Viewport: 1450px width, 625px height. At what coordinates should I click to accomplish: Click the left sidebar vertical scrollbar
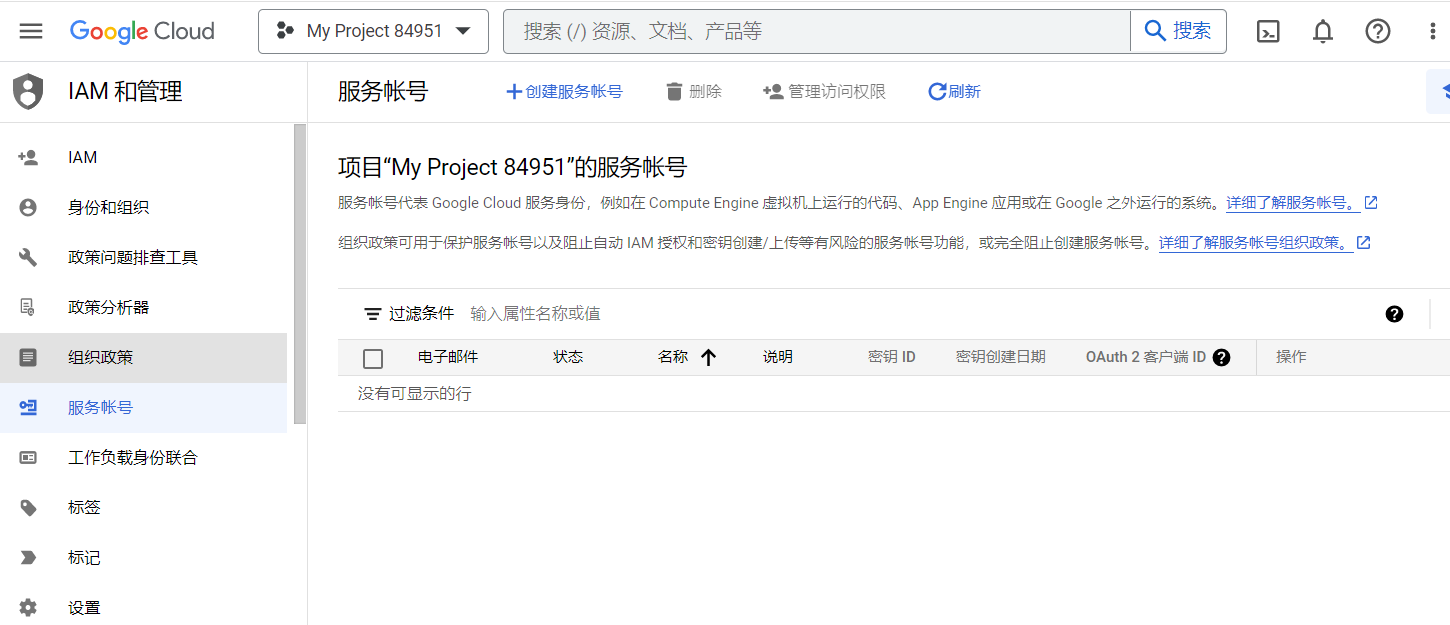coord(300,275)
